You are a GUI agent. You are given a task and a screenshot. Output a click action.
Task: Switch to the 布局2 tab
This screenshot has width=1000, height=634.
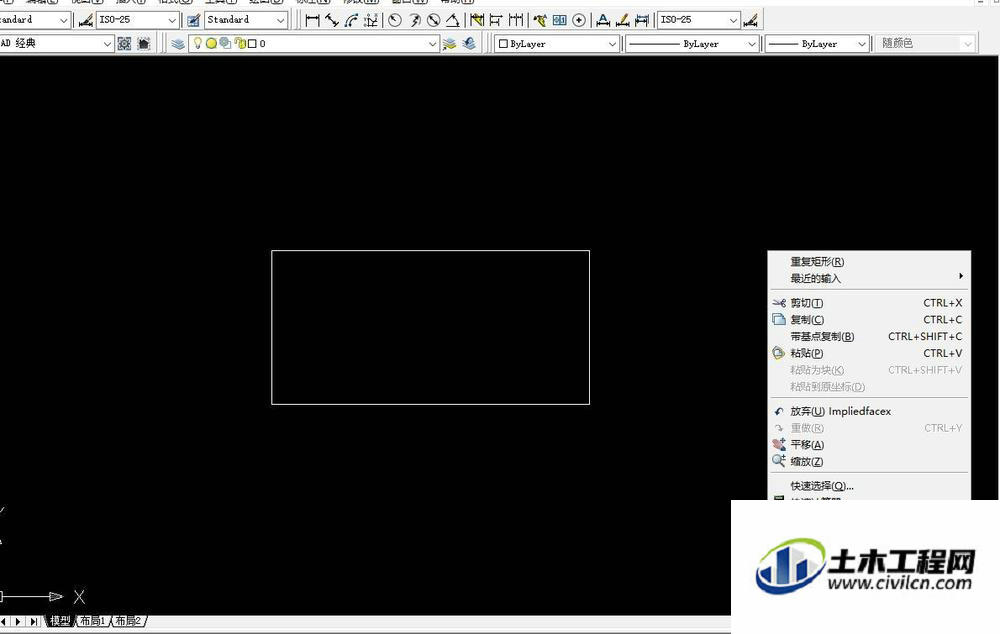click(129, 621)
